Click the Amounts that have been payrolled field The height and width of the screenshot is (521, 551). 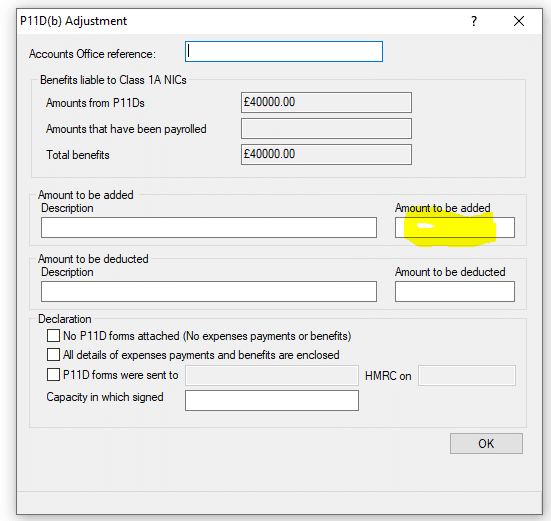[326, 128]
